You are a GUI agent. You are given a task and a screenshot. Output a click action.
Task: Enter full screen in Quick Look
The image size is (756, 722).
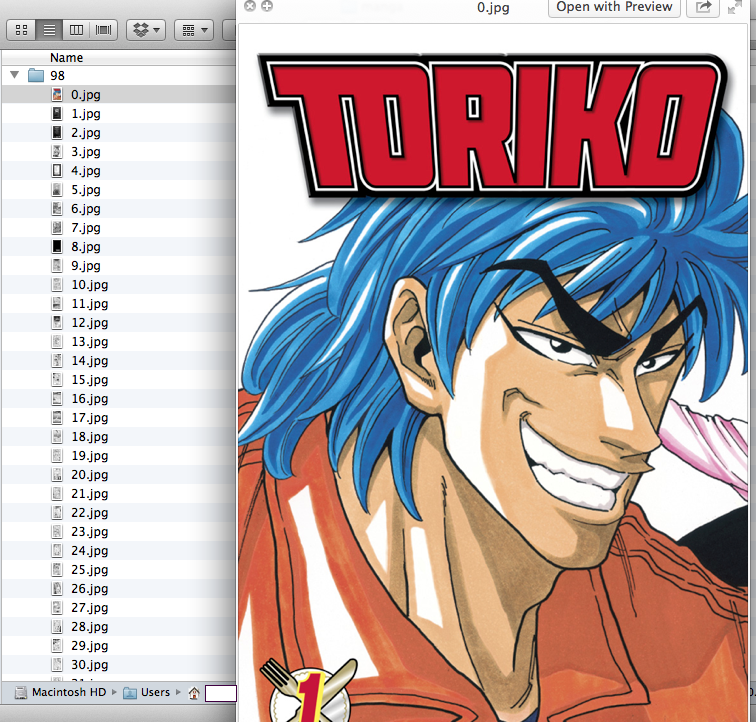pos(266,6)
